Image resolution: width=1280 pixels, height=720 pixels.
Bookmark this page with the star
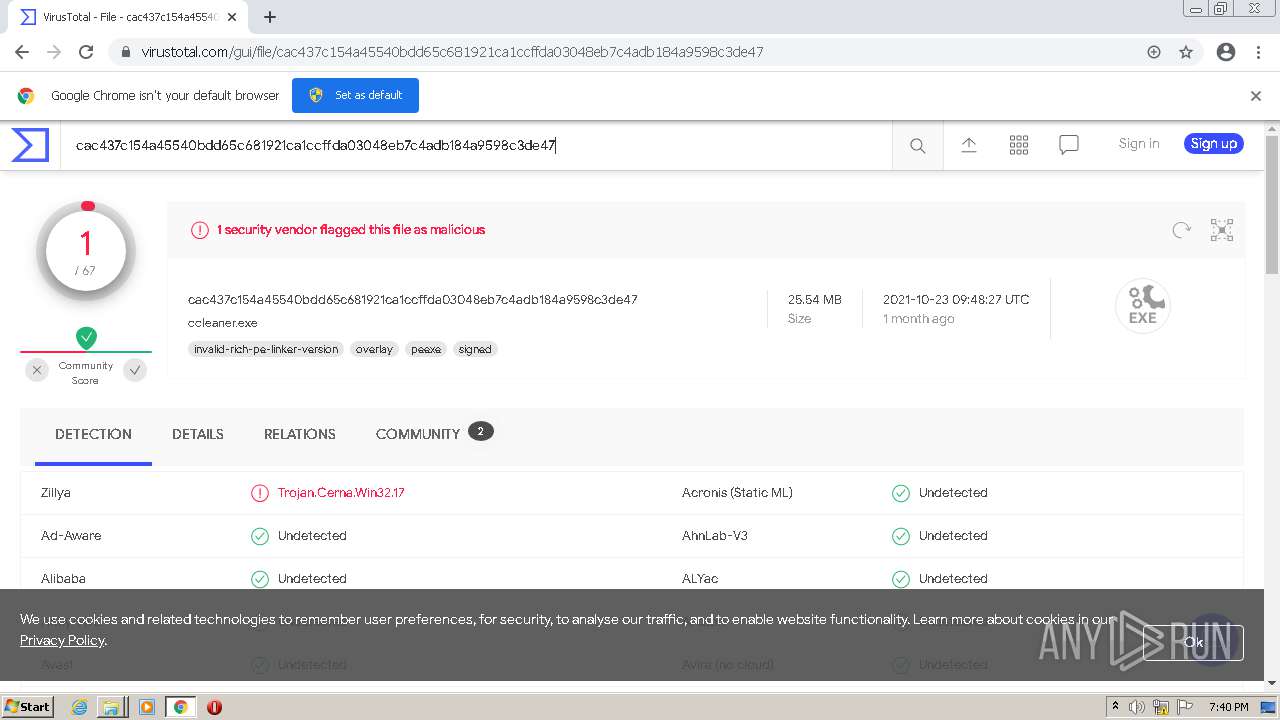(x=1186, y=52)
